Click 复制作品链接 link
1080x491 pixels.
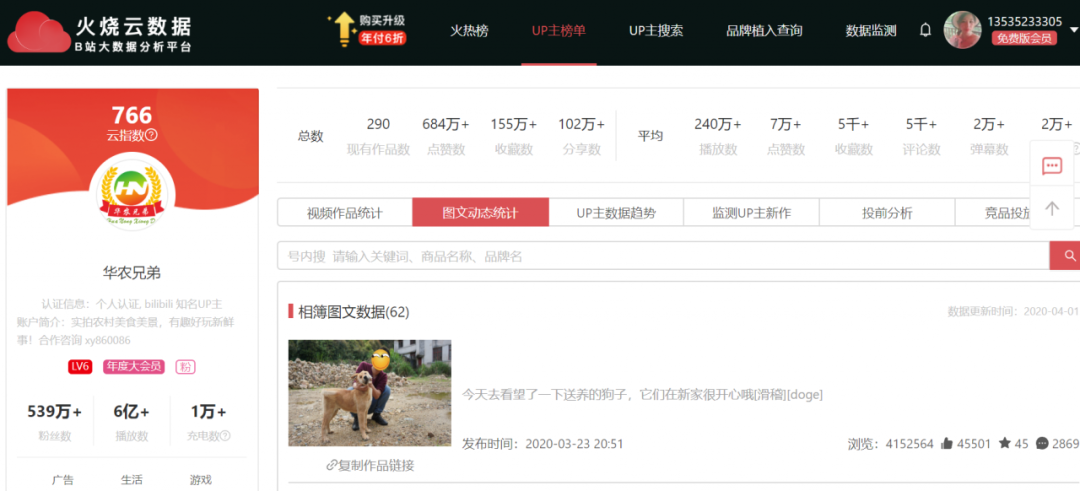370,465
